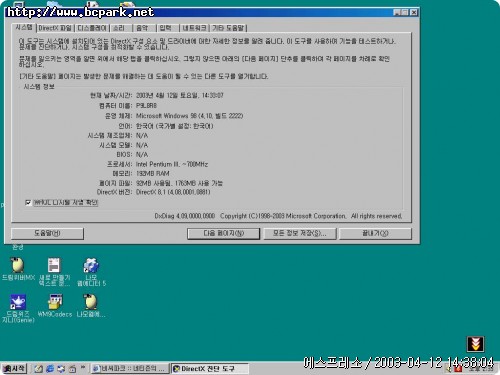Click the DirectX 진단 도구 taskbar button
This screenshot has height=375, width=500.
(x=210, y=368)
